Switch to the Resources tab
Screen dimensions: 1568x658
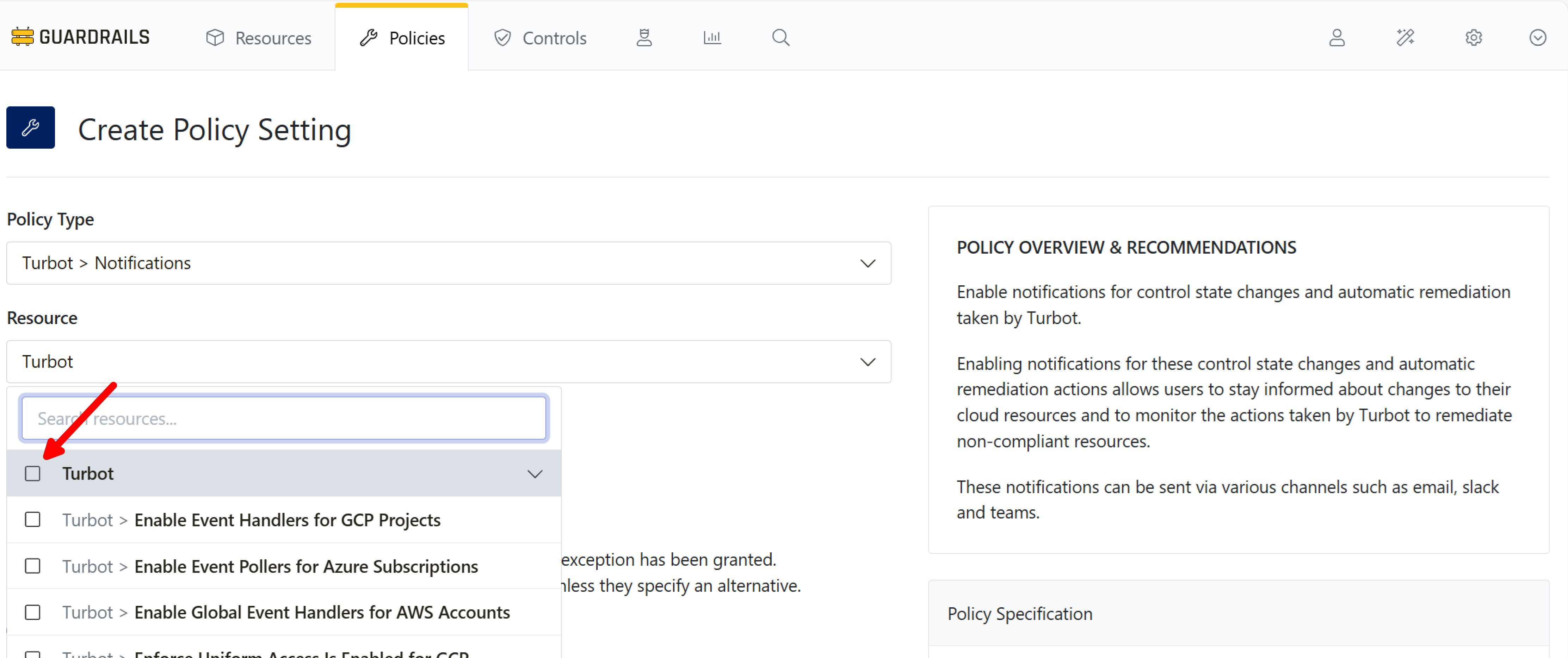(x=259, y=38)
